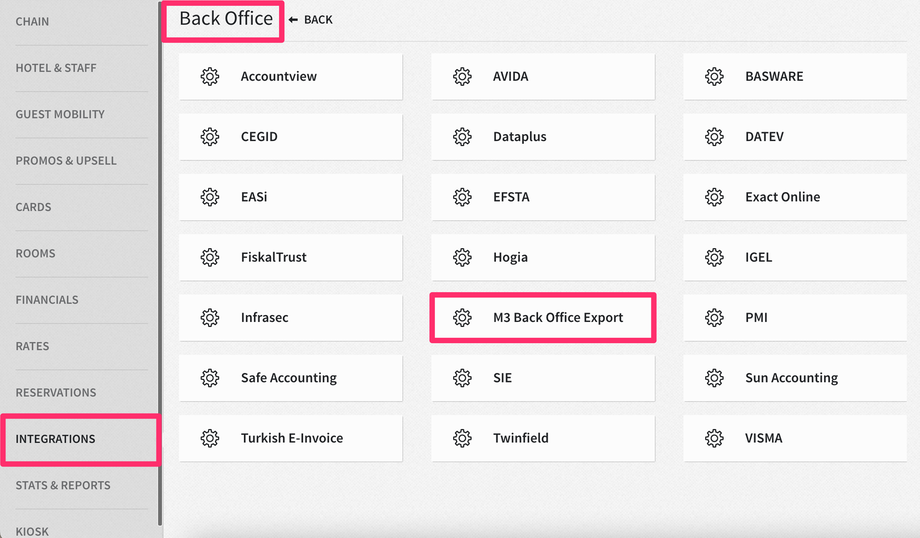Click the Safe Accounting gear icon
The image size is (920, 538).
pyautogui.click(x=209, y=378)
